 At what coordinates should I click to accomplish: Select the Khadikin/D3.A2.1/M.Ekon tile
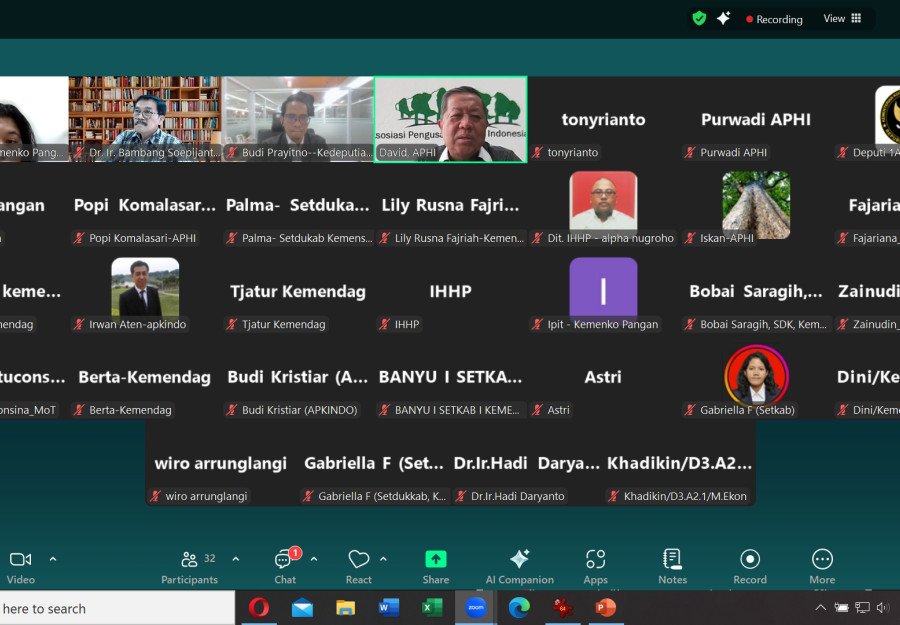pos(680,463)
